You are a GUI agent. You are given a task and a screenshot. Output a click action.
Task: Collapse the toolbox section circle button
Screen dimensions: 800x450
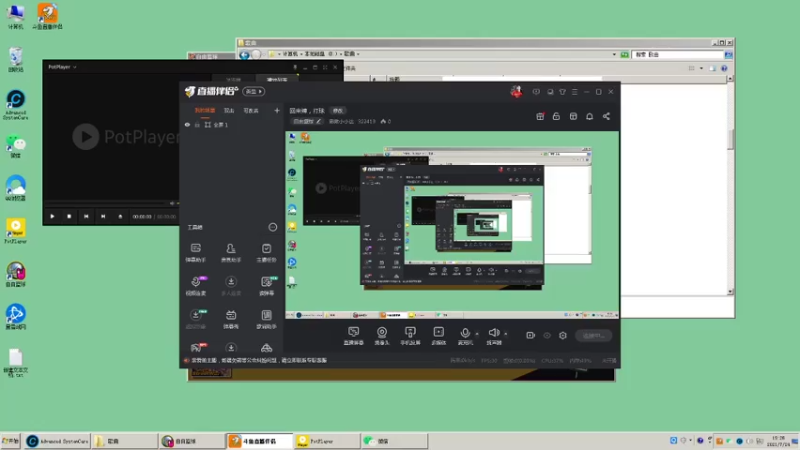click(x=273, y=227)
